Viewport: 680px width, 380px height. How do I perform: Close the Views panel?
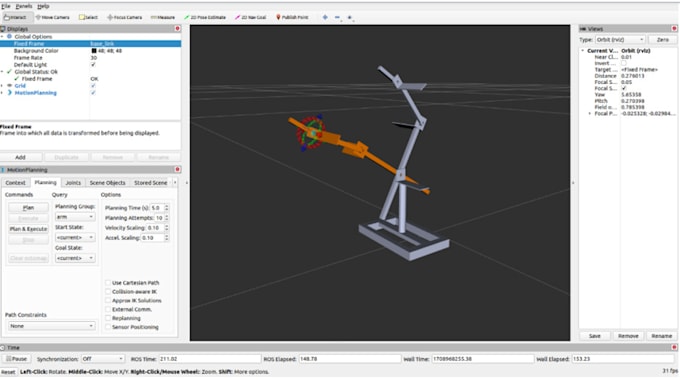[674, 29]
